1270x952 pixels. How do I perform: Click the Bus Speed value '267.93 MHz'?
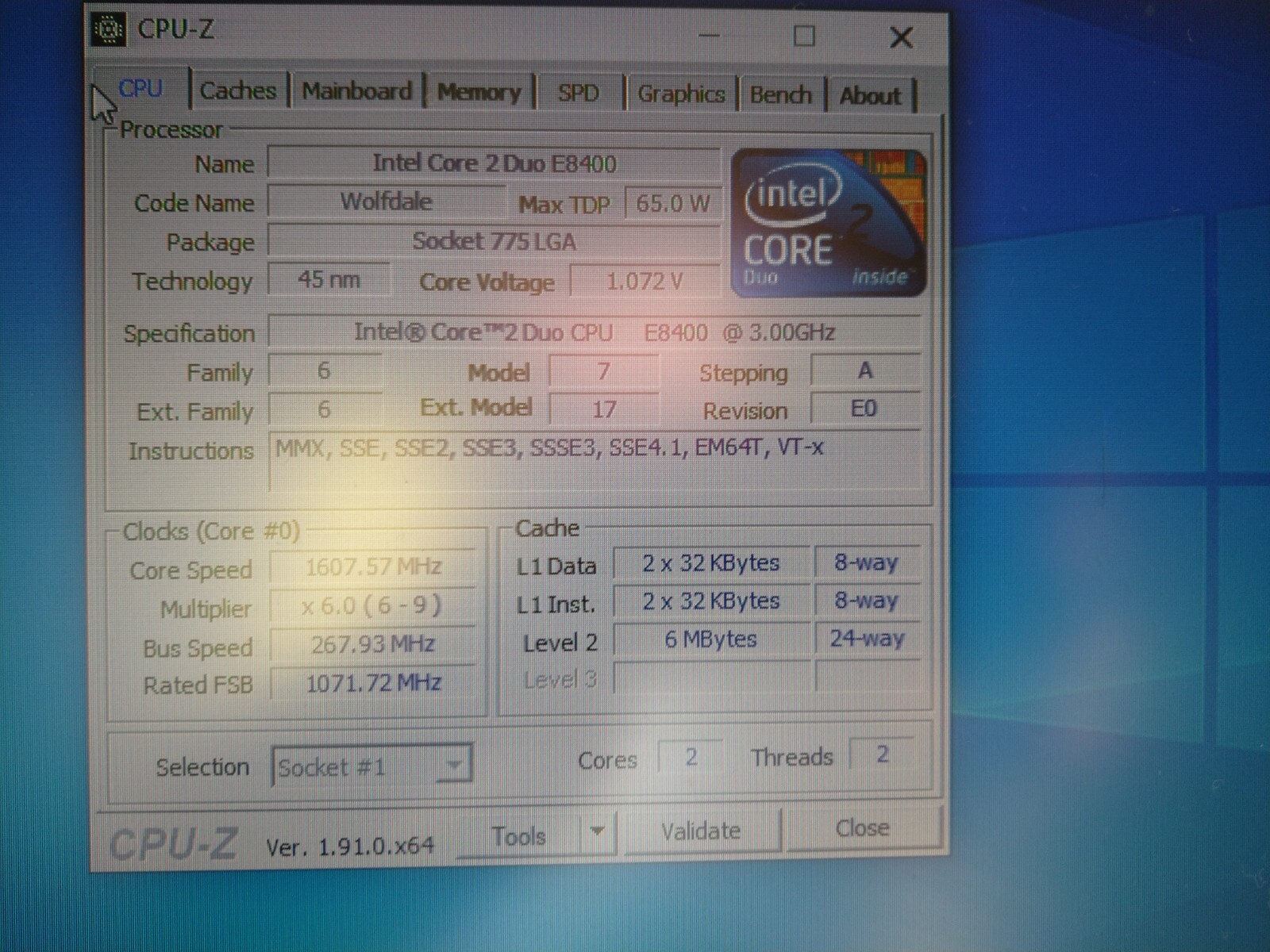click(x=373, y=644)
